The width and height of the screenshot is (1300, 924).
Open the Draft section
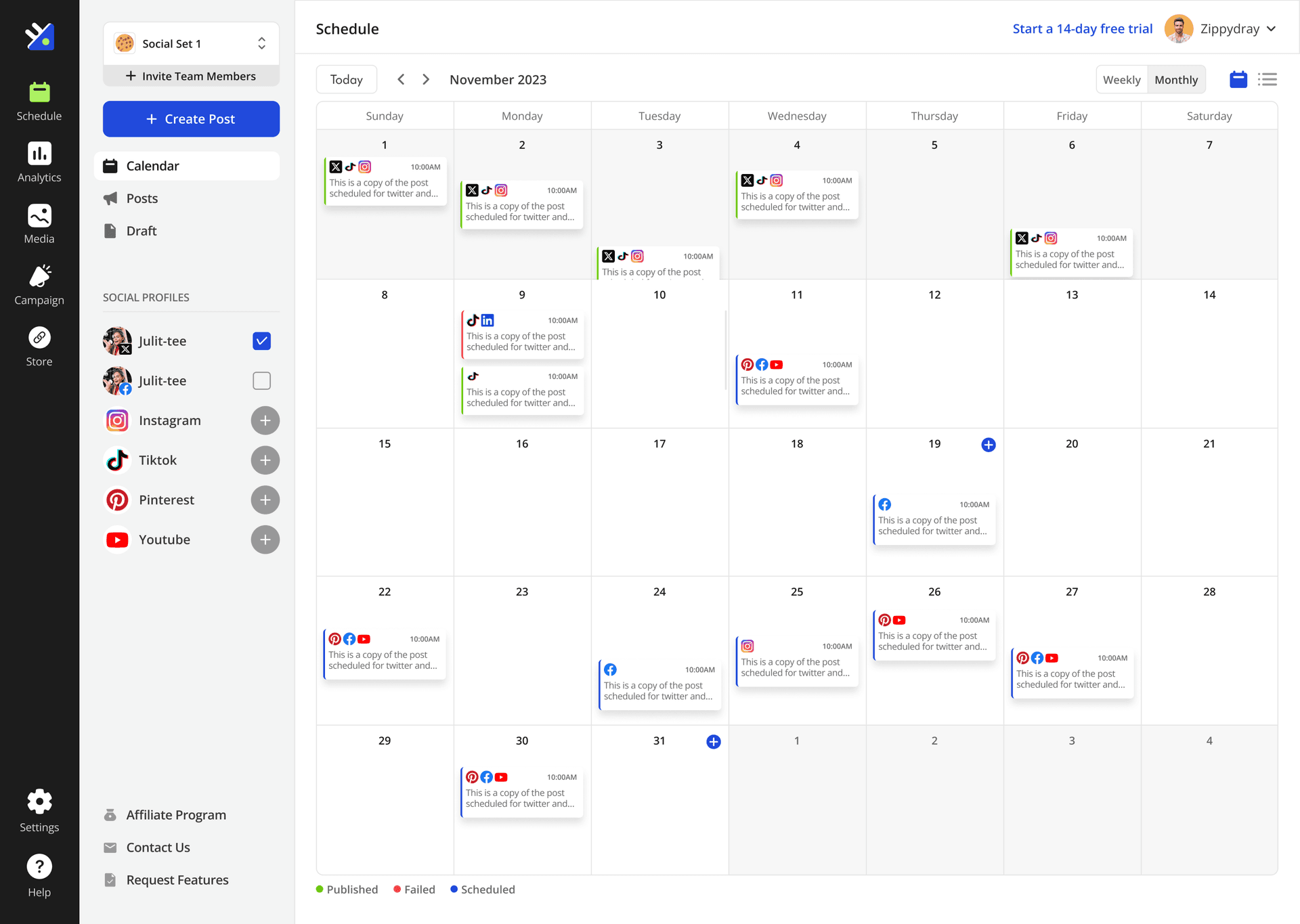click(140, 230)
